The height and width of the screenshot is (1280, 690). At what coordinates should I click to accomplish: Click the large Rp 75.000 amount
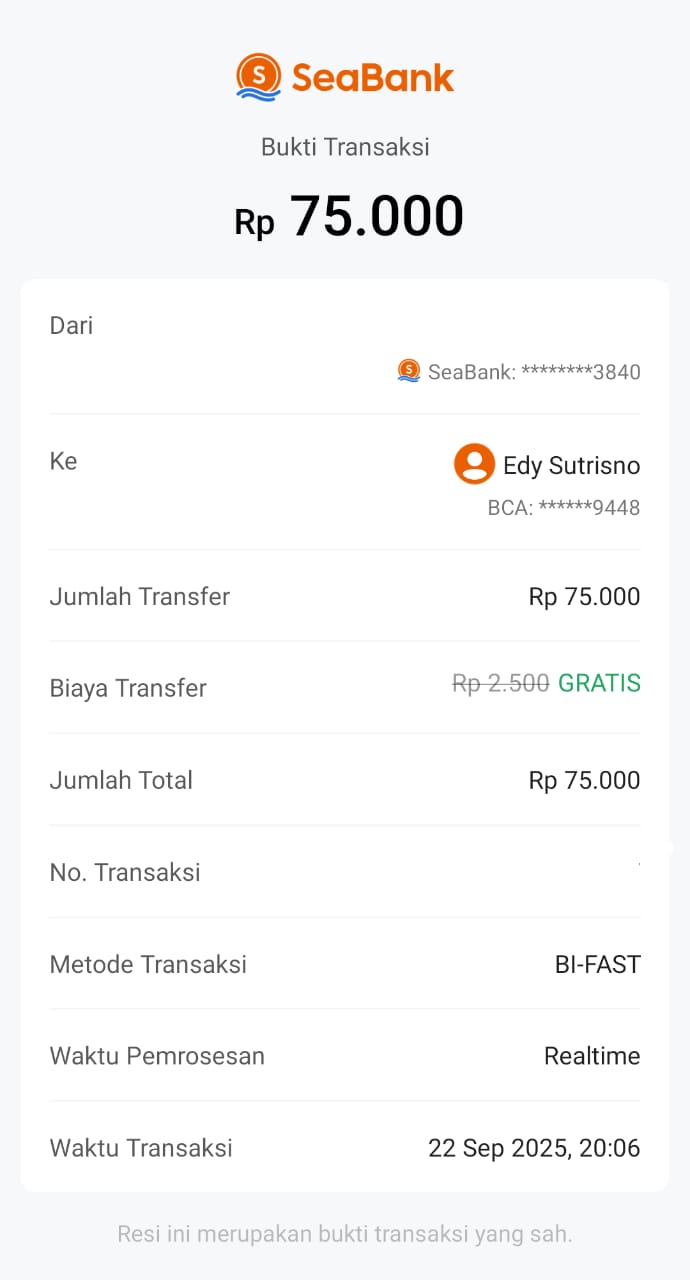(349, 216)
